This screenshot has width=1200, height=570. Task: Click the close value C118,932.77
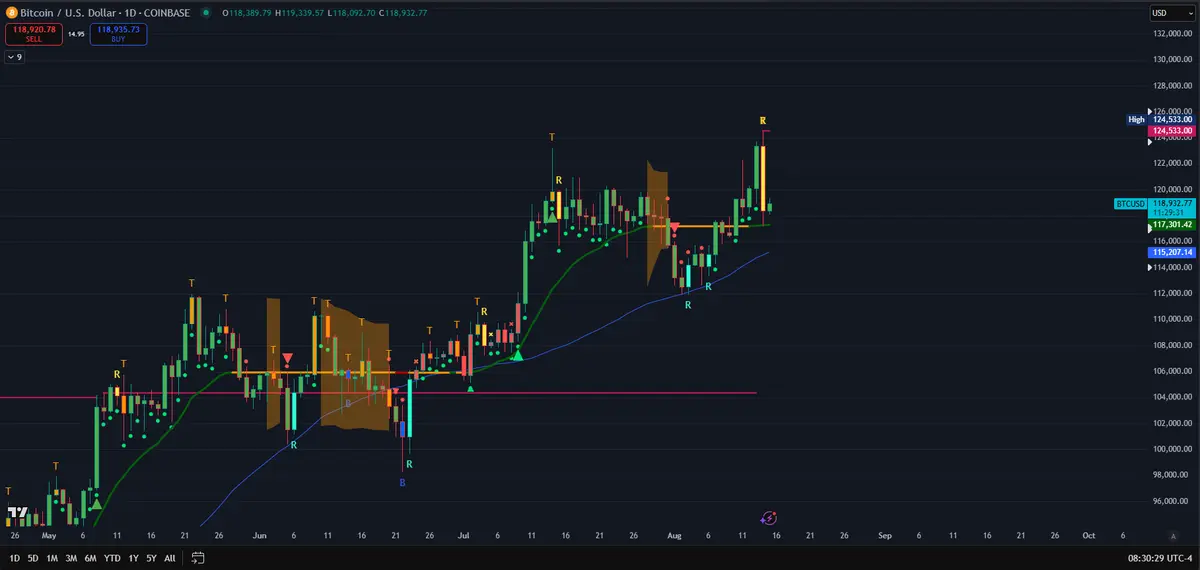click(x=405, y=13)
